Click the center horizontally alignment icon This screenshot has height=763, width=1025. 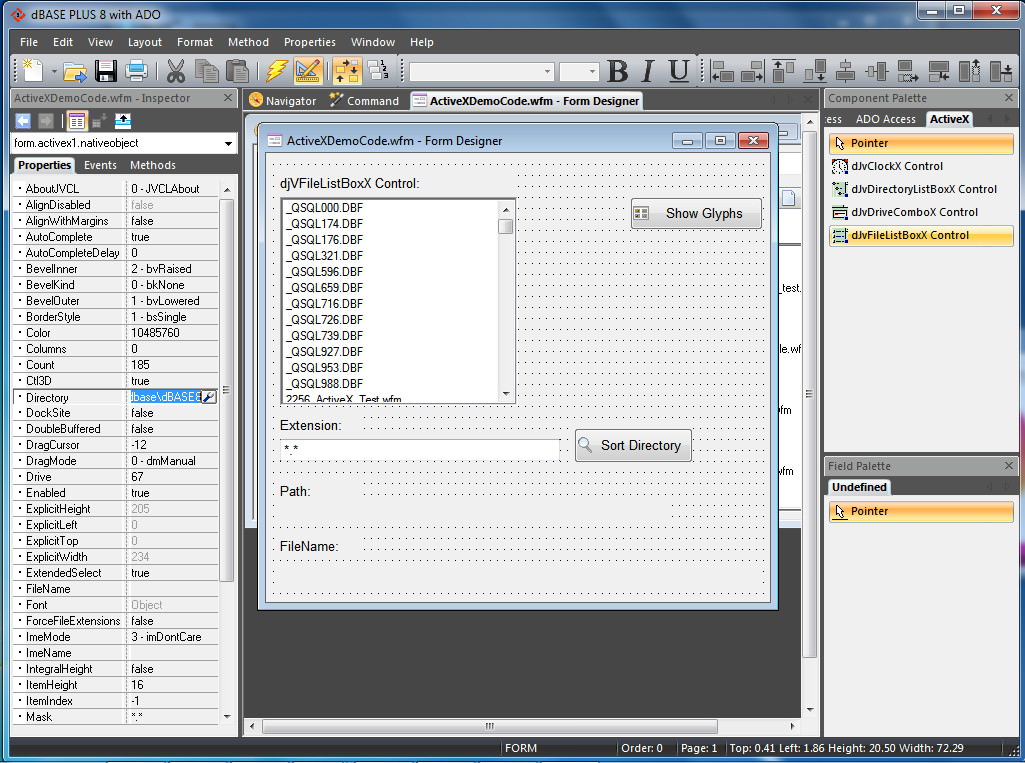pyautogui.click(x=845, y=71)
